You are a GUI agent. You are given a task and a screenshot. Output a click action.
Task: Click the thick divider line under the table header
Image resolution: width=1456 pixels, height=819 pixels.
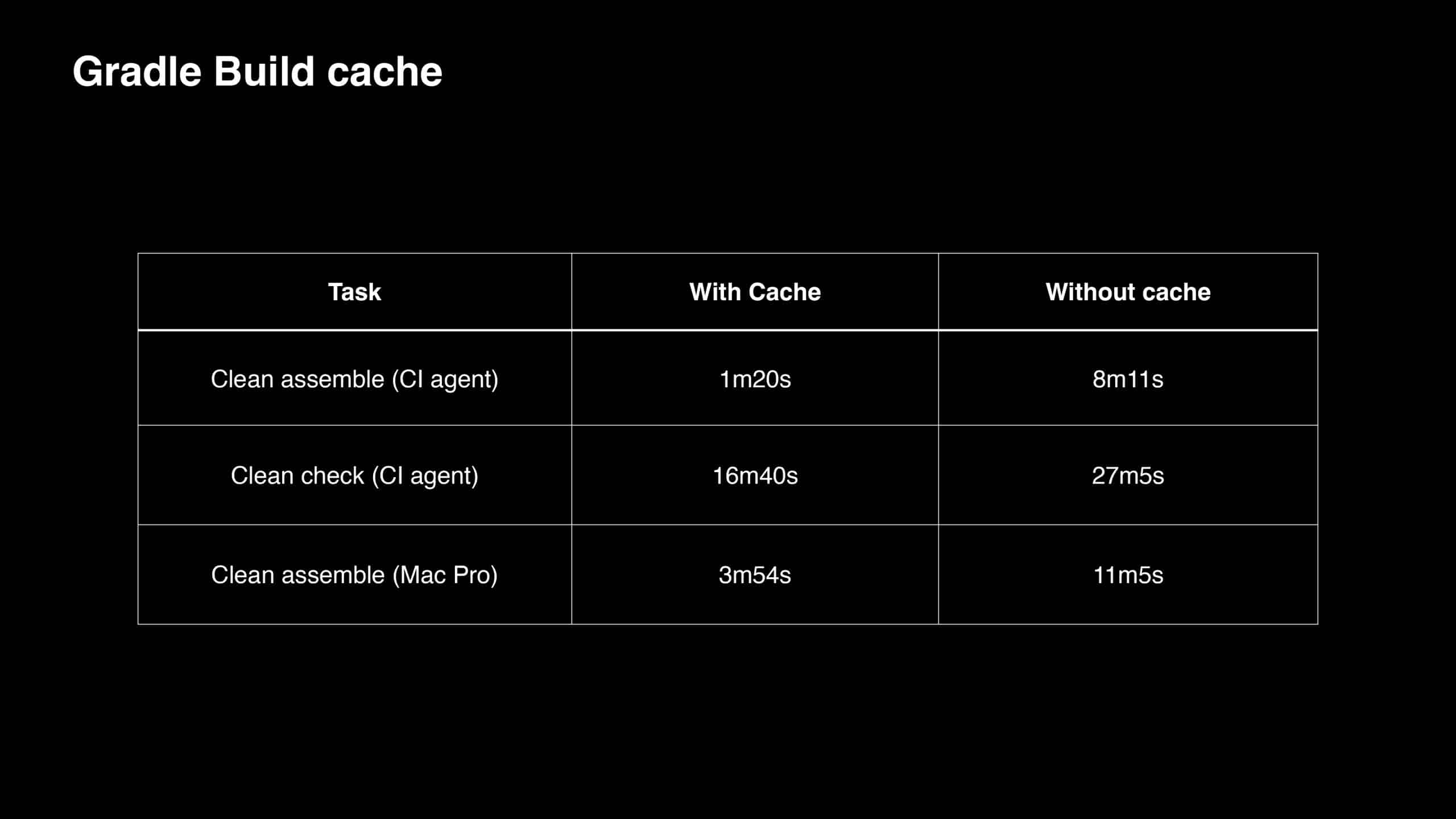pos(727,330)
